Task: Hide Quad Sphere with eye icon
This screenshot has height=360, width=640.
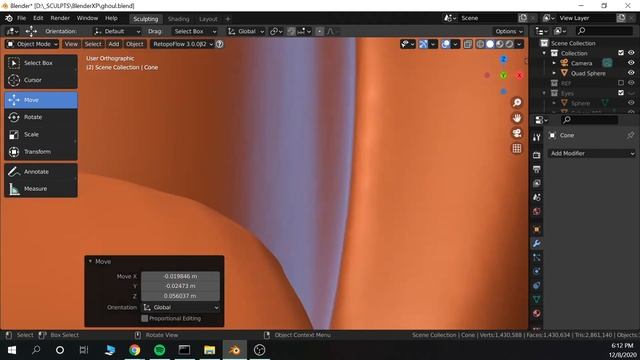Action: [x=631, y=73]
